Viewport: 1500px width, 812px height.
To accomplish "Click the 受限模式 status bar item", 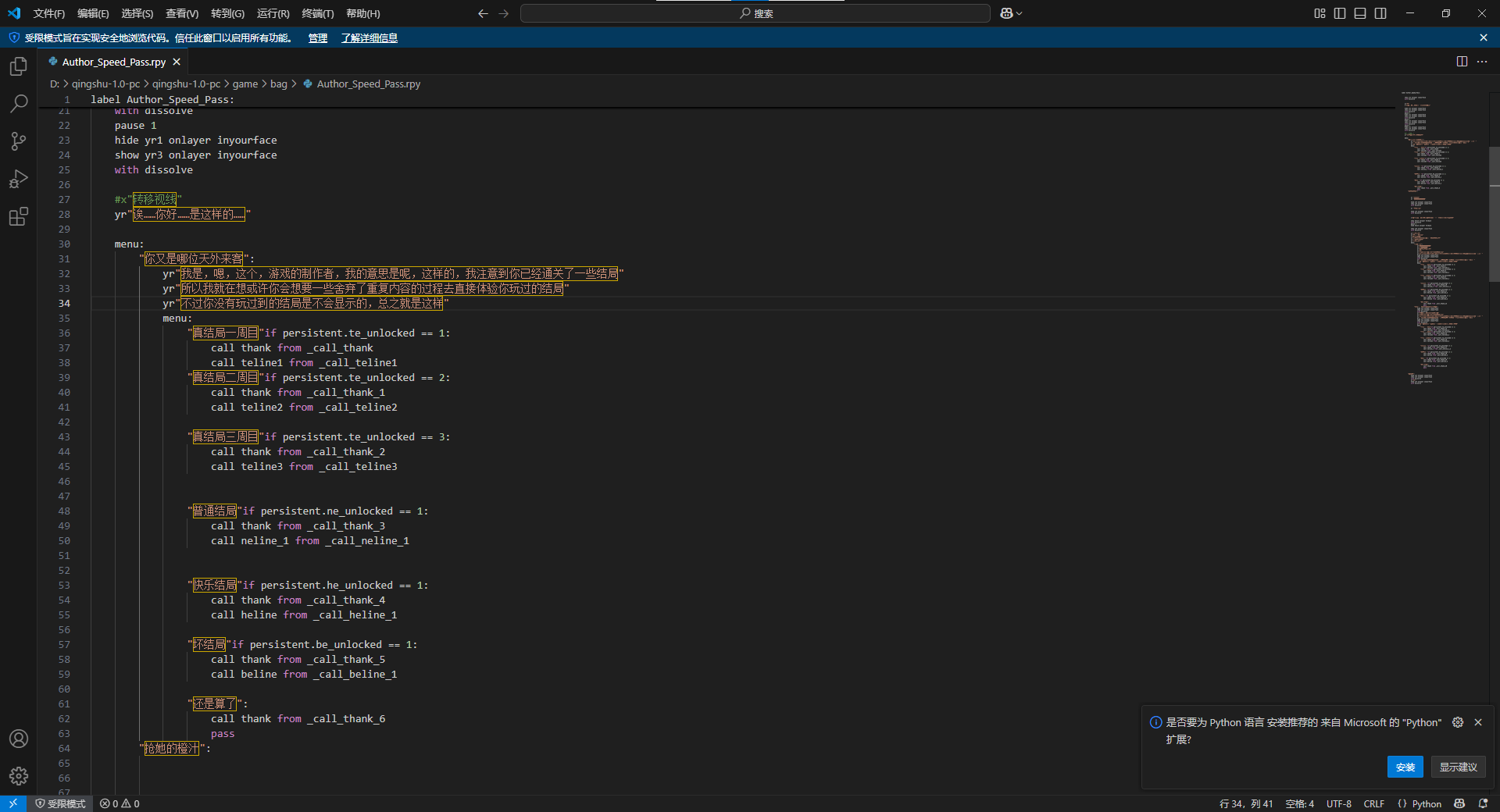I will pyautogui.click(x=60, y=803).
